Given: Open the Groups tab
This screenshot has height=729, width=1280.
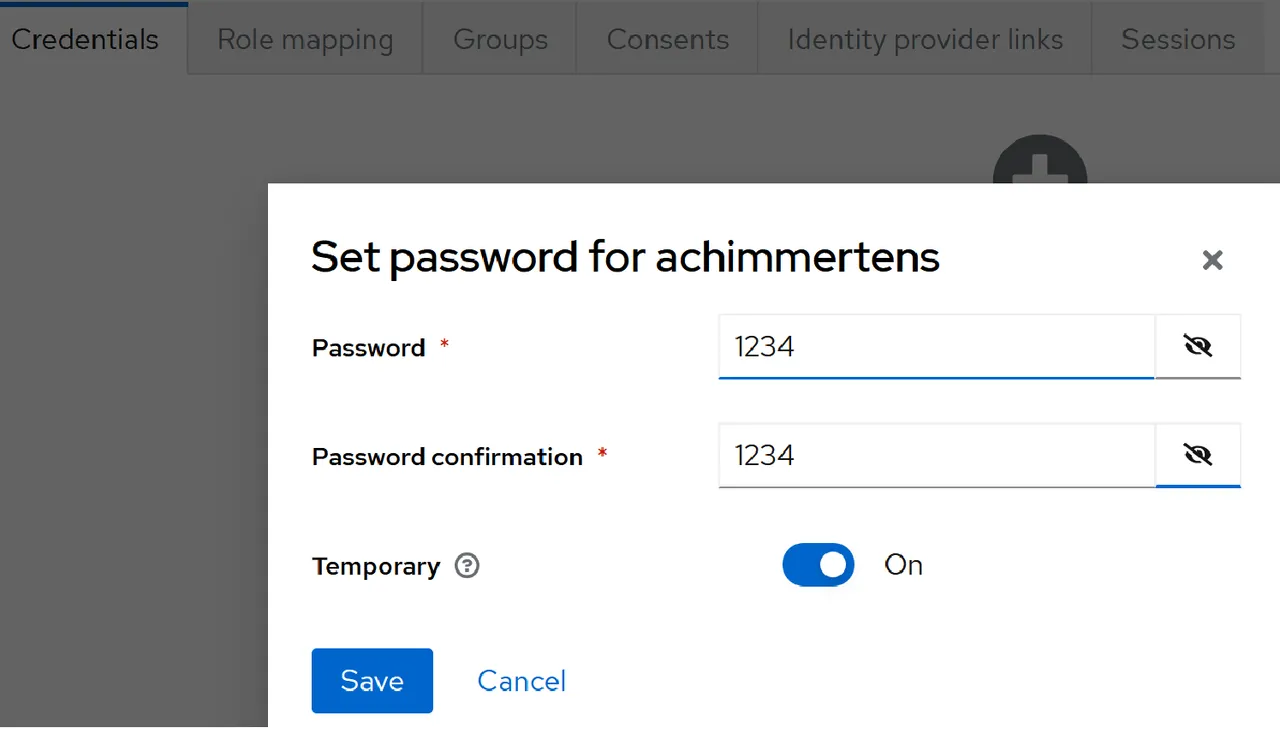Looking at the screenshot, I should point(500,39).
